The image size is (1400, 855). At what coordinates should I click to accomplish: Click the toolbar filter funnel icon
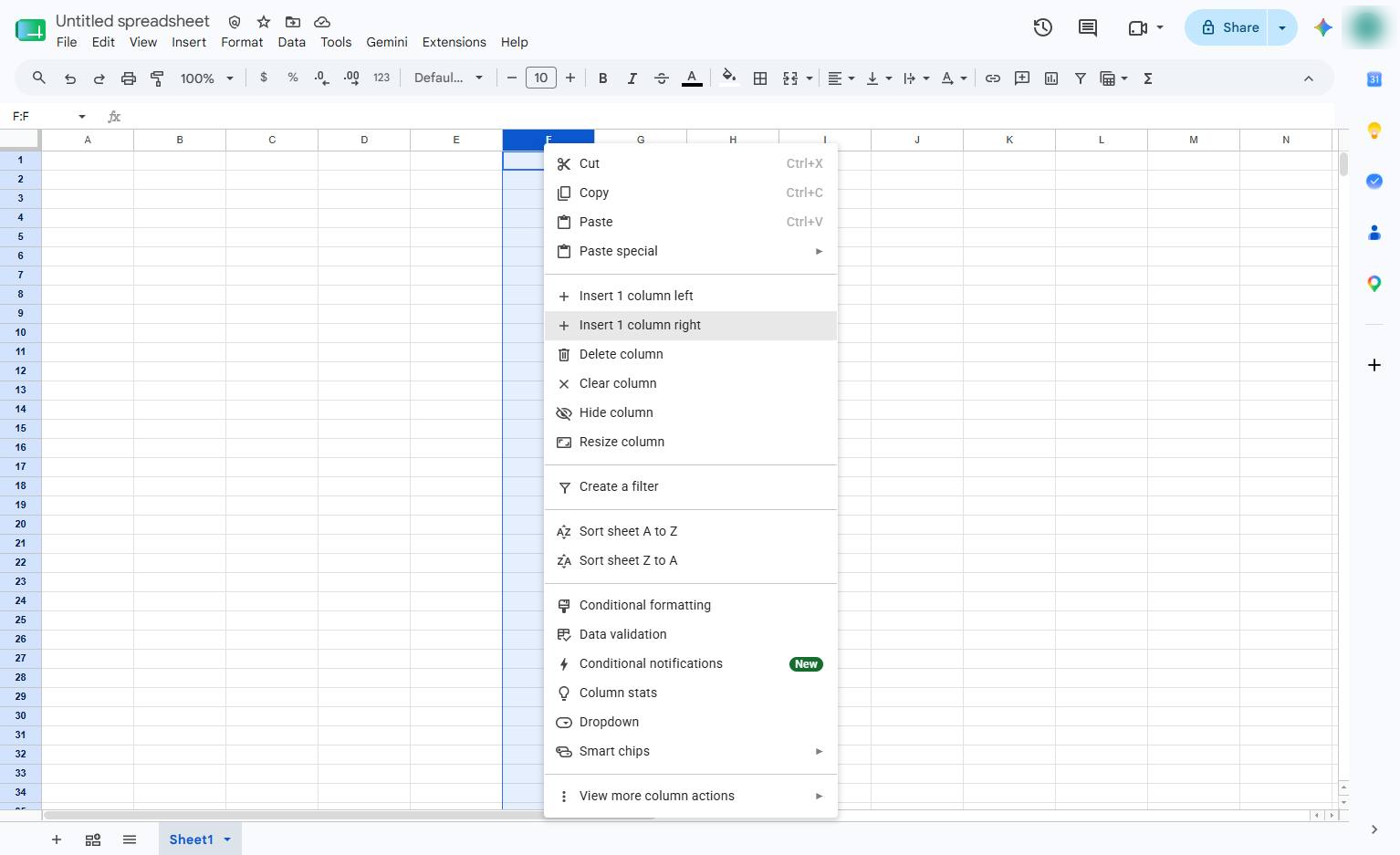click(1080, 78)
